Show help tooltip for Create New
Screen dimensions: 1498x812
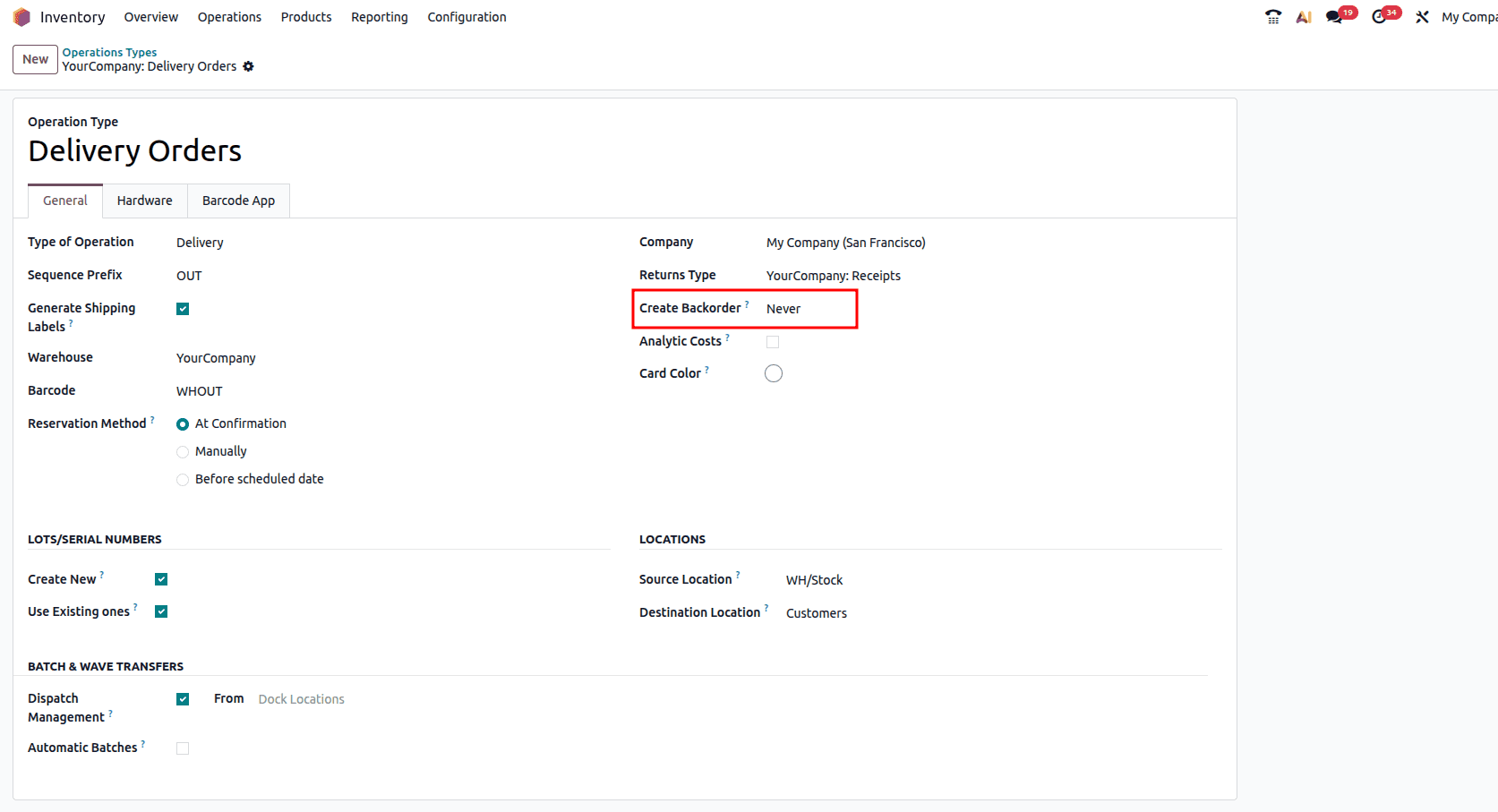(101, 576)
